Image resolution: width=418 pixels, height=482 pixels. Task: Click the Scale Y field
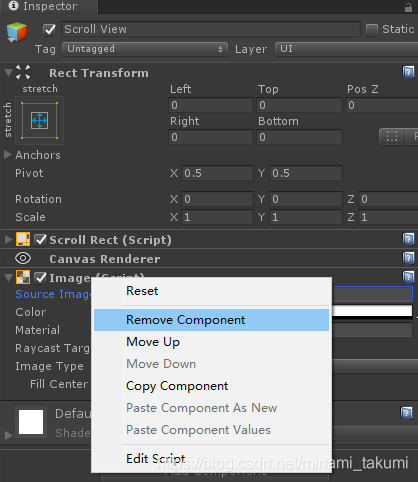click(x=307, y=217)
